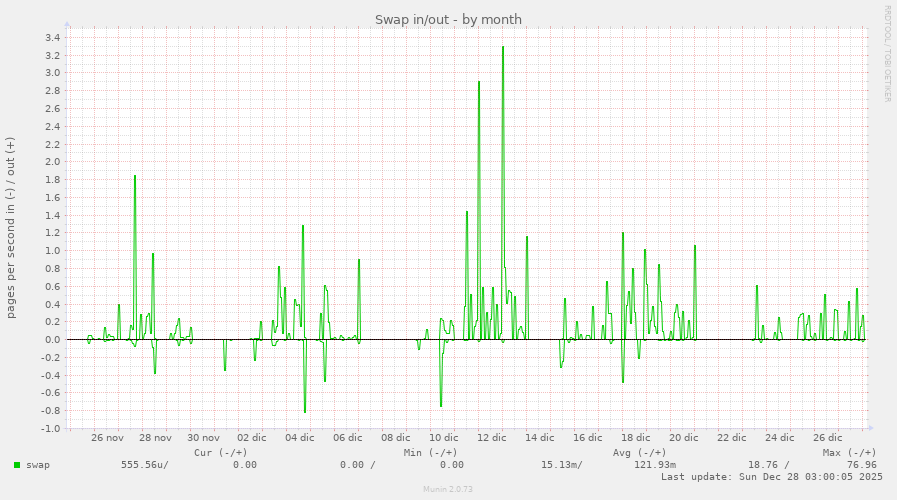
Task: Click the graph title Swap in/out - by month
Action: point(448,20)
